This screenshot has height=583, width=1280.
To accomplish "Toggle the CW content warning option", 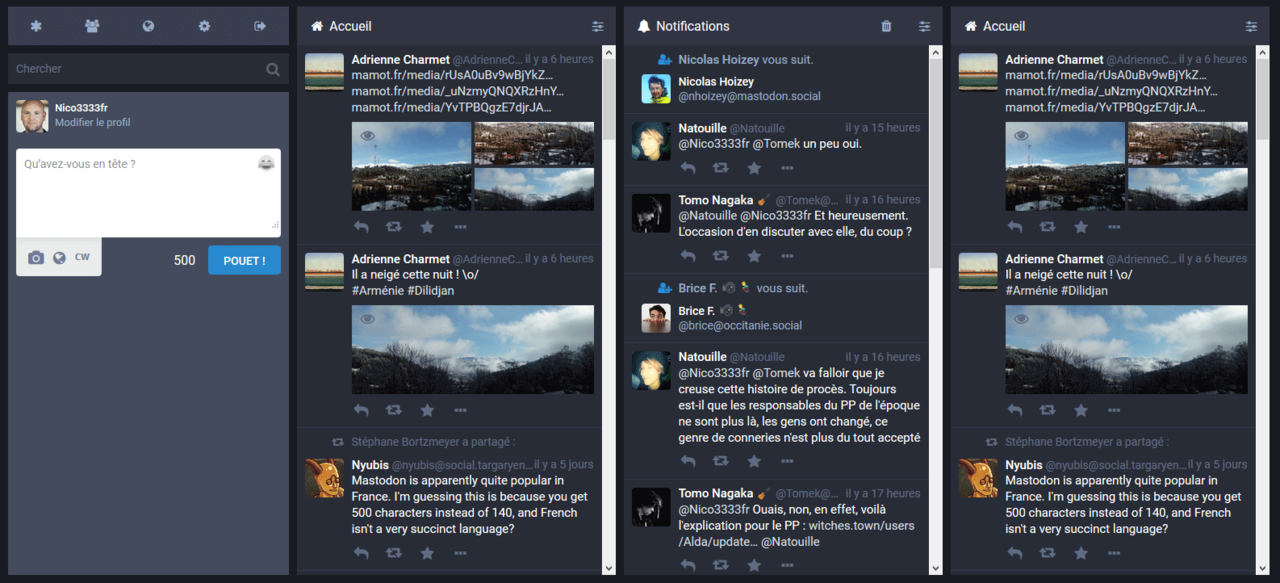I will (82, 257).
